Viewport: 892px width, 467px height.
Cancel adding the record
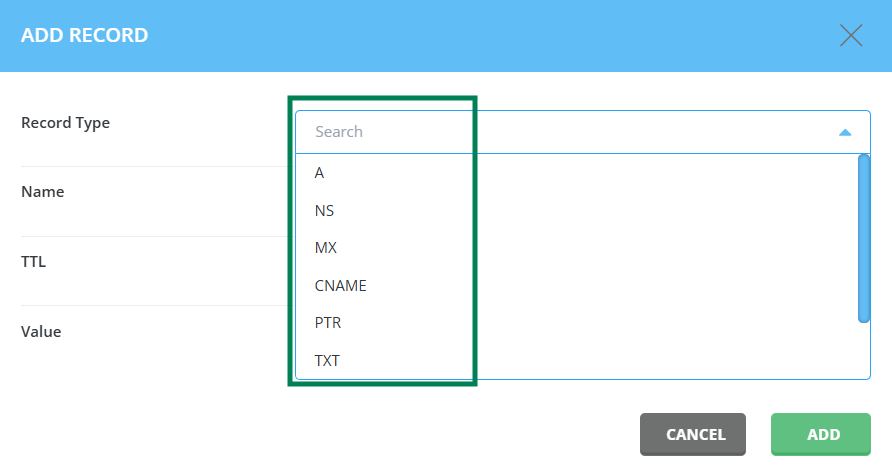click(692, 435)
